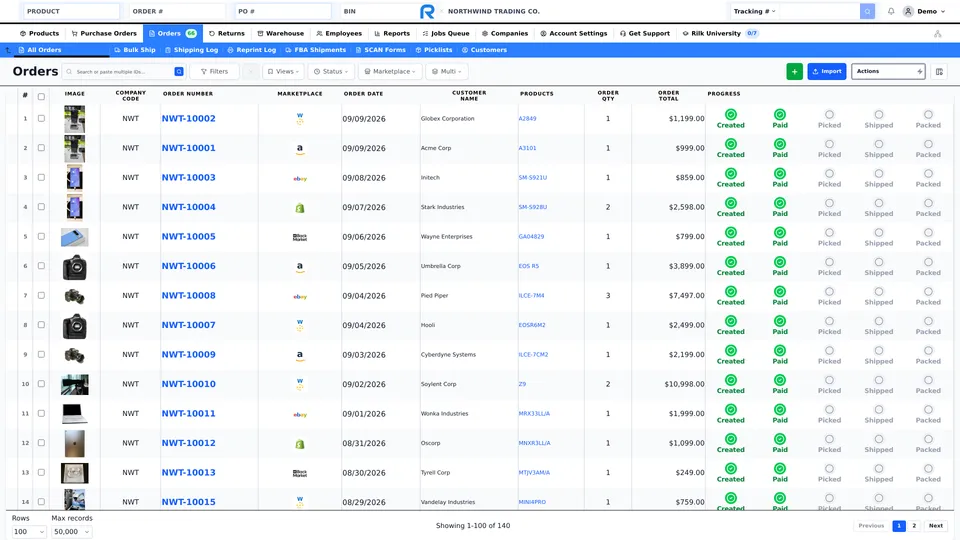Click the Paid progress check for NWT-10011
960x540 pixels.
pyautogui.click(x=779, y=410)
